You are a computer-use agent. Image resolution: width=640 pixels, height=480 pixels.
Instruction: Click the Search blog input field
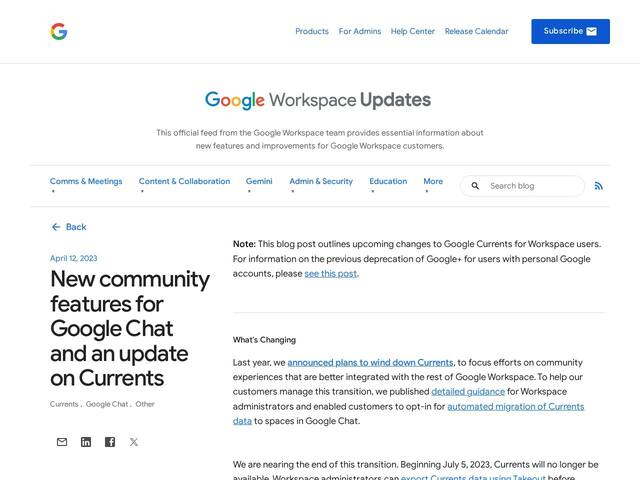(x=522, y=186)
